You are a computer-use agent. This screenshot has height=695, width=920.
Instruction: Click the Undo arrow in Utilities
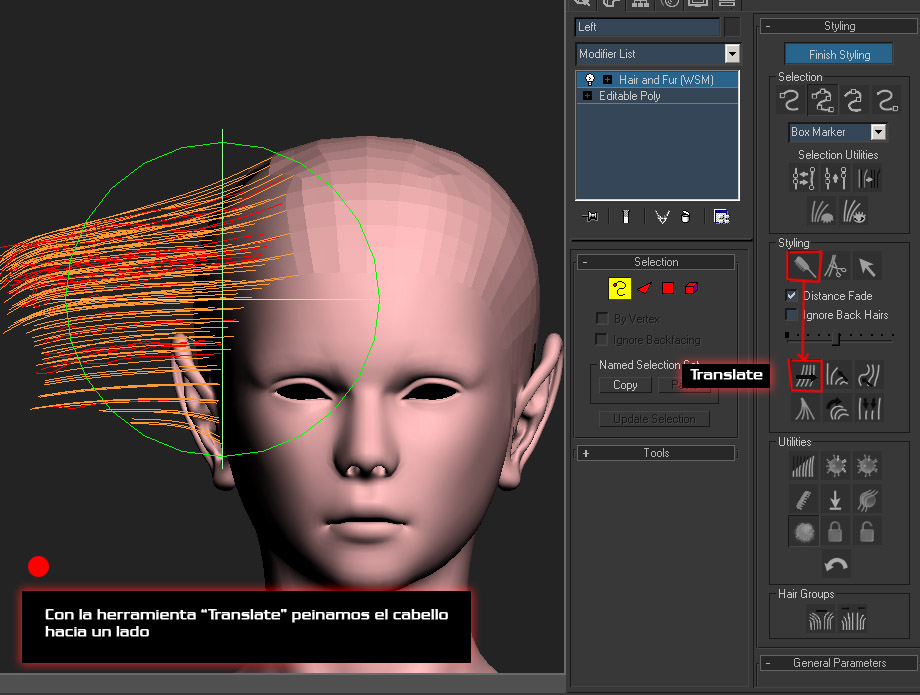pyautogui.click(x=836, y=562)
